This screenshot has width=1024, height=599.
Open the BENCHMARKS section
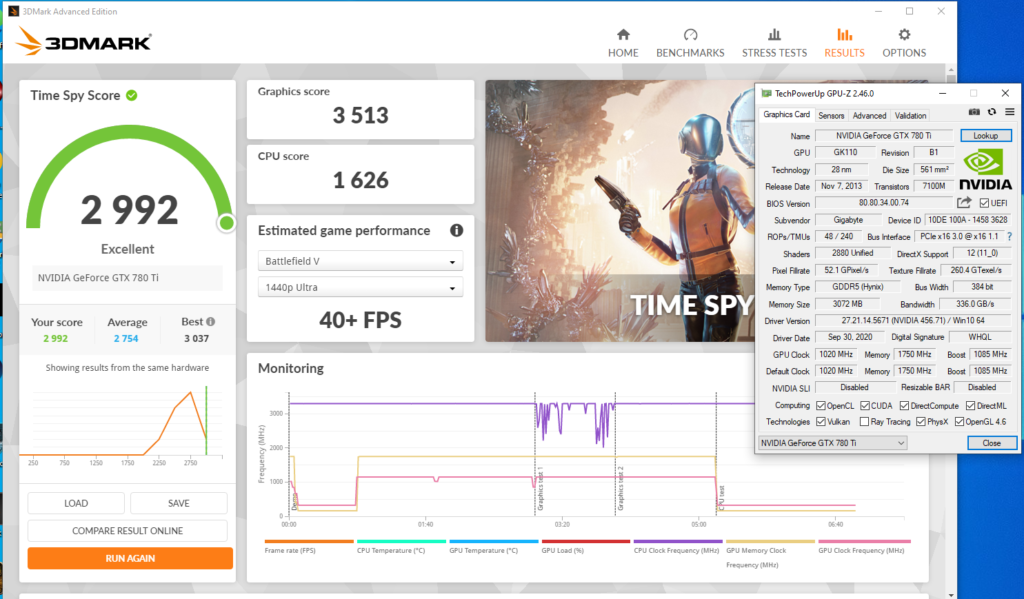coord(690,43)
